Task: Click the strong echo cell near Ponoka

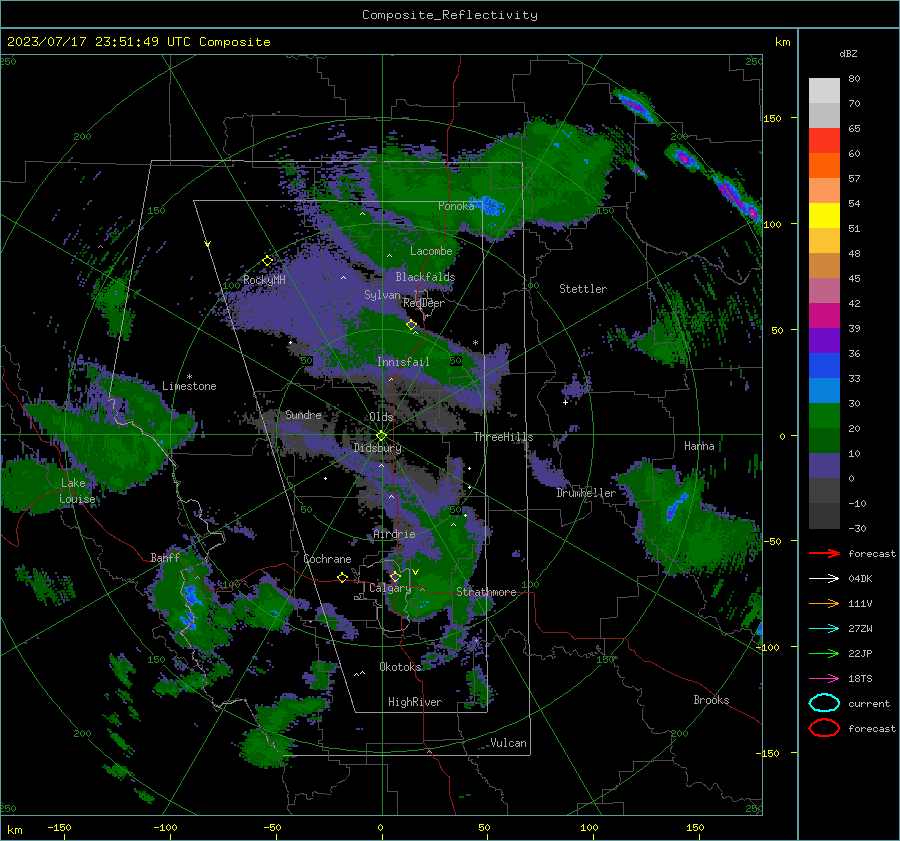Action: [490, 205]
